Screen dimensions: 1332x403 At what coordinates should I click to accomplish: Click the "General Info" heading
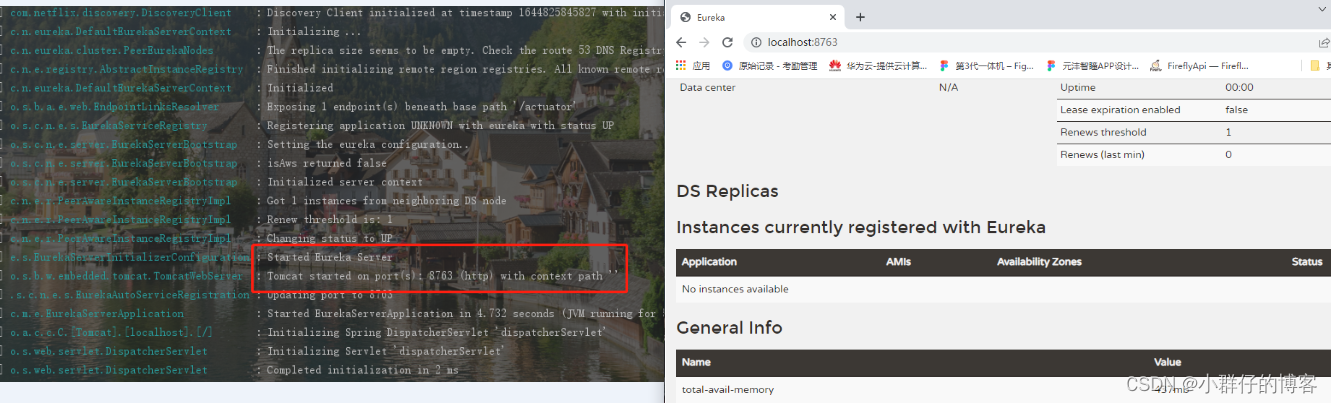click(x=729, y=328)
